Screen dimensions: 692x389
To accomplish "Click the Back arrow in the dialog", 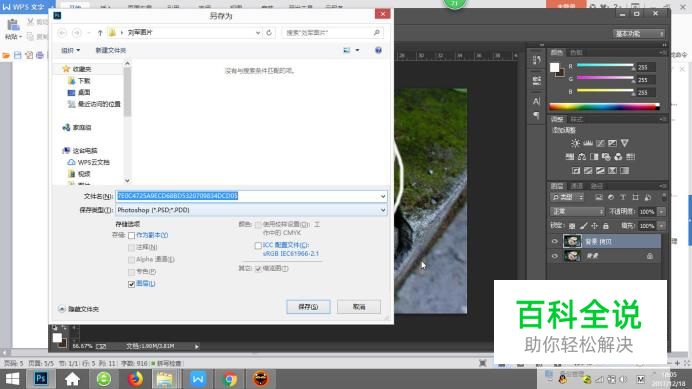I will pos(62,33).
